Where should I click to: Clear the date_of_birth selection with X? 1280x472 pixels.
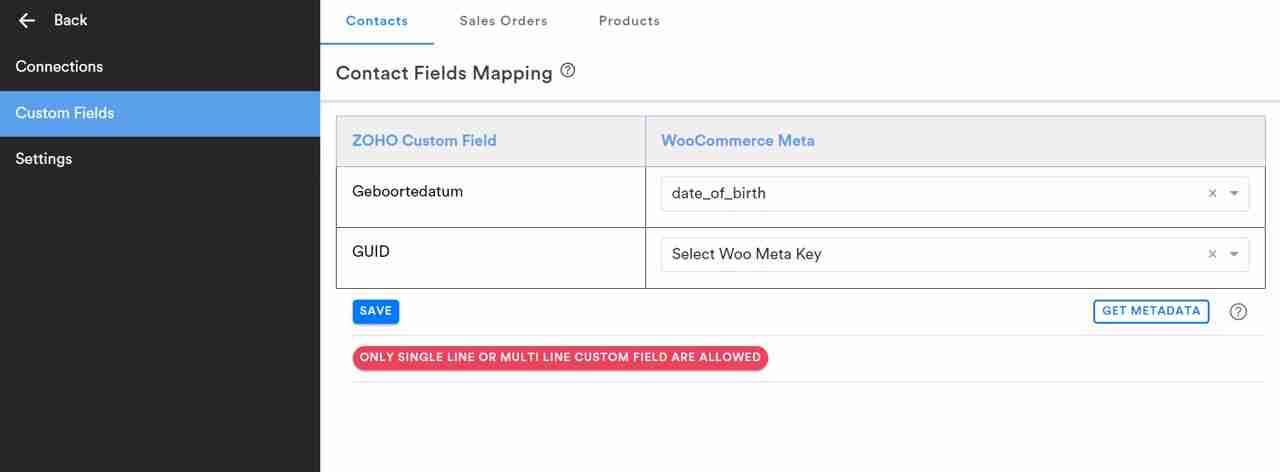[1212, 193]
